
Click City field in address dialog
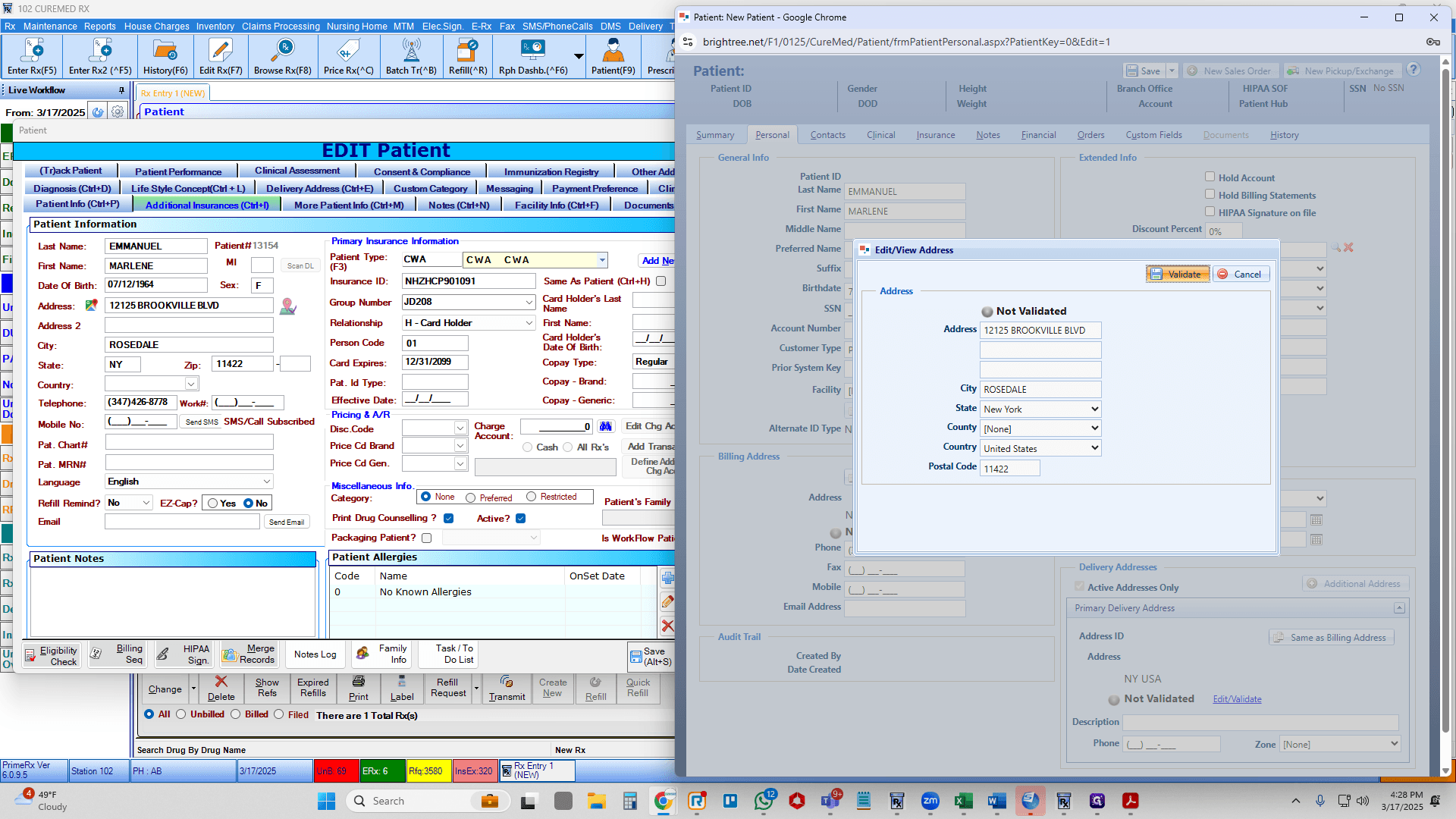click(x=1040, y=390)
